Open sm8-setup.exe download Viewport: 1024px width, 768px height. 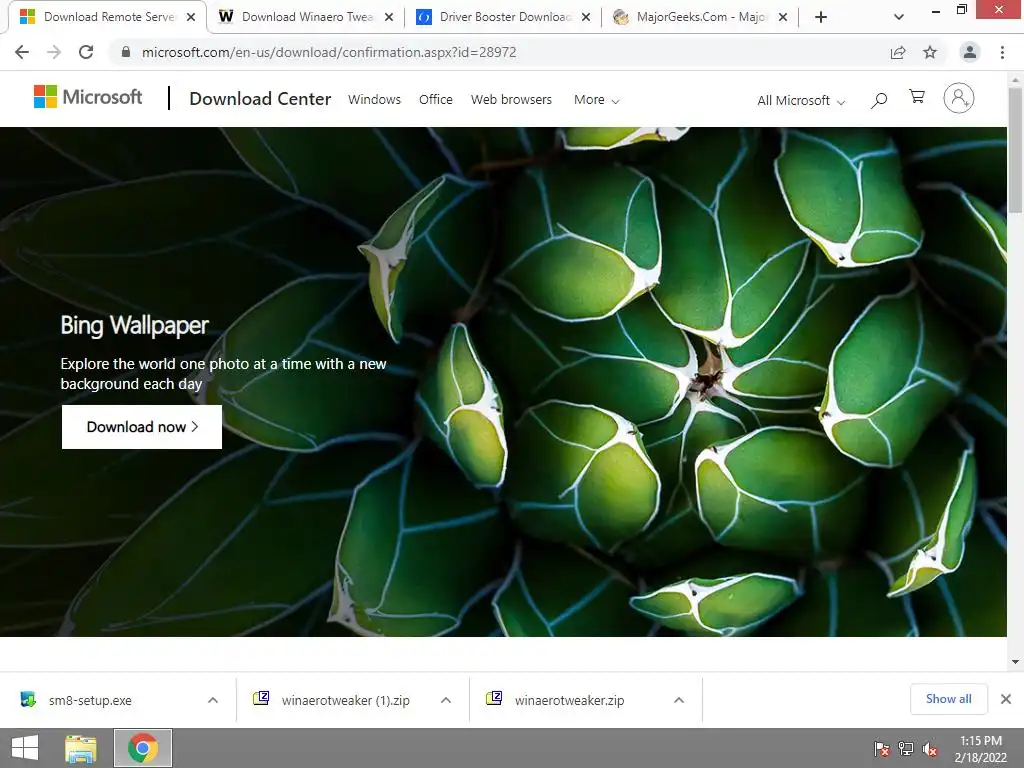tap(90, 700)
